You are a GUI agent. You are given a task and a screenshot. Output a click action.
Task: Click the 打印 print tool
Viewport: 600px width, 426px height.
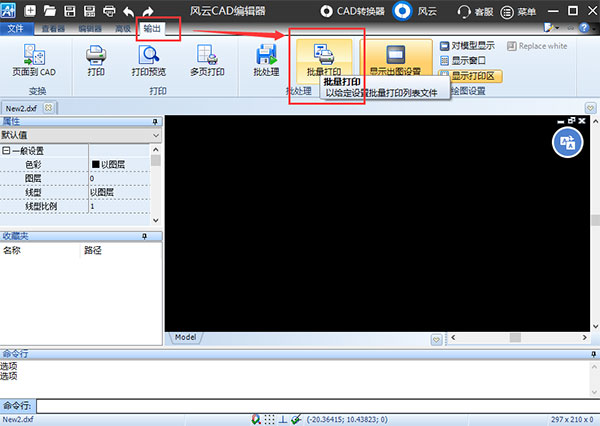[x=96, y=60]
